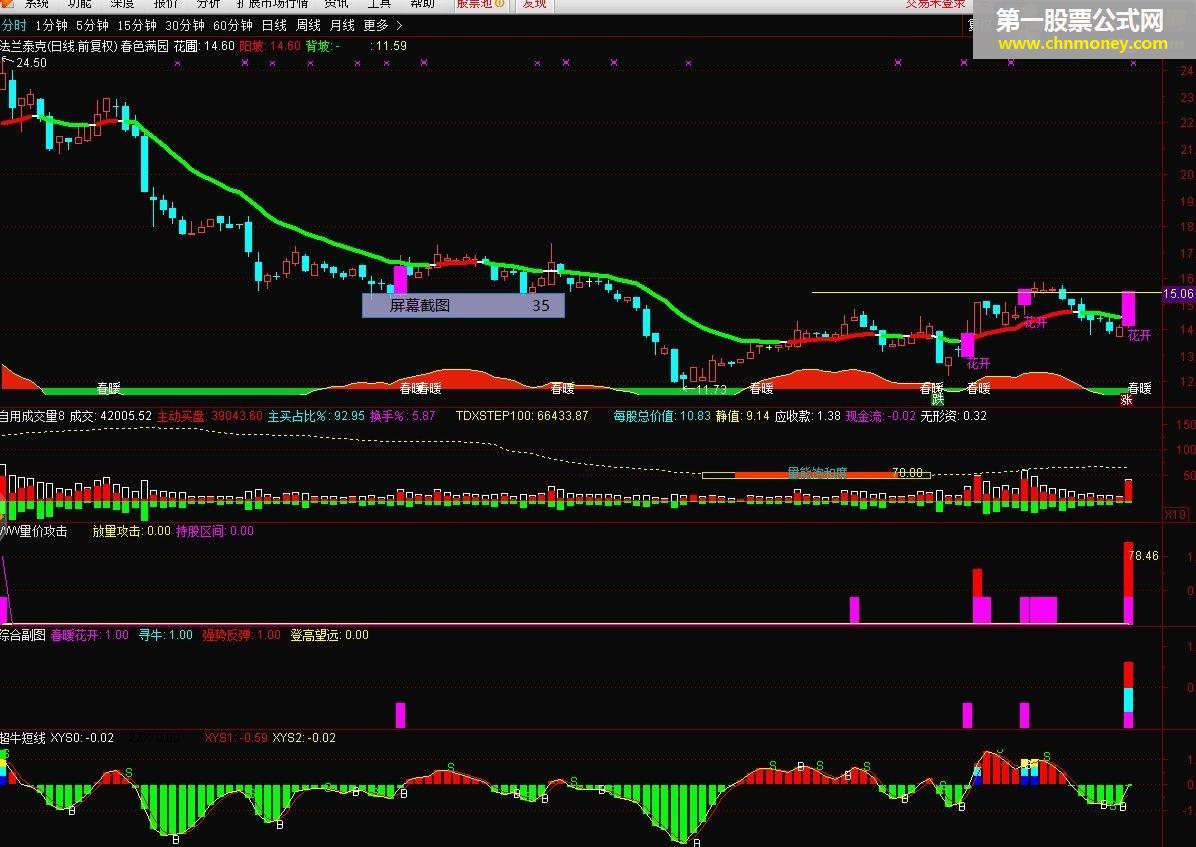Click the 每股总价值: 10.83 value
This screenshot has width=1196, height=847.
tap(662, 416)
